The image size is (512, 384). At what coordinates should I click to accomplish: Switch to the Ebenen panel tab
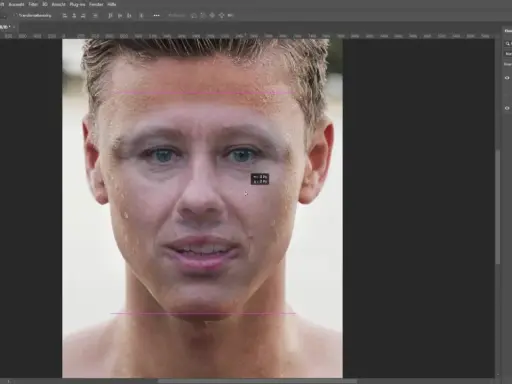pos(508,31)
